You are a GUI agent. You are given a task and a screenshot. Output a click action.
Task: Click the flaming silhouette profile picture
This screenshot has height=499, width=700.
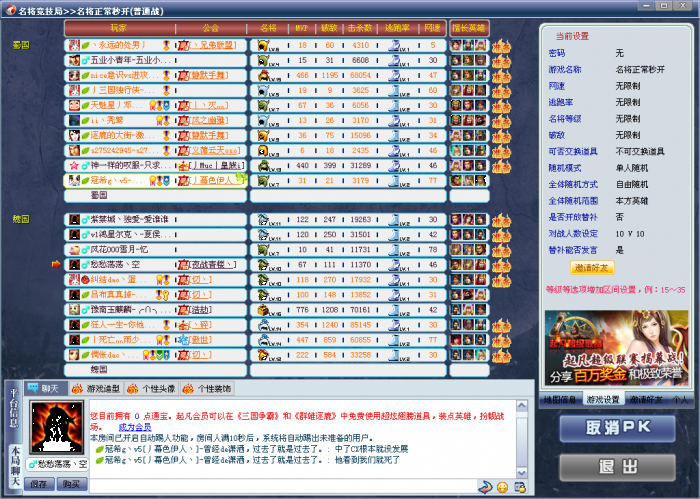(57, 427)
